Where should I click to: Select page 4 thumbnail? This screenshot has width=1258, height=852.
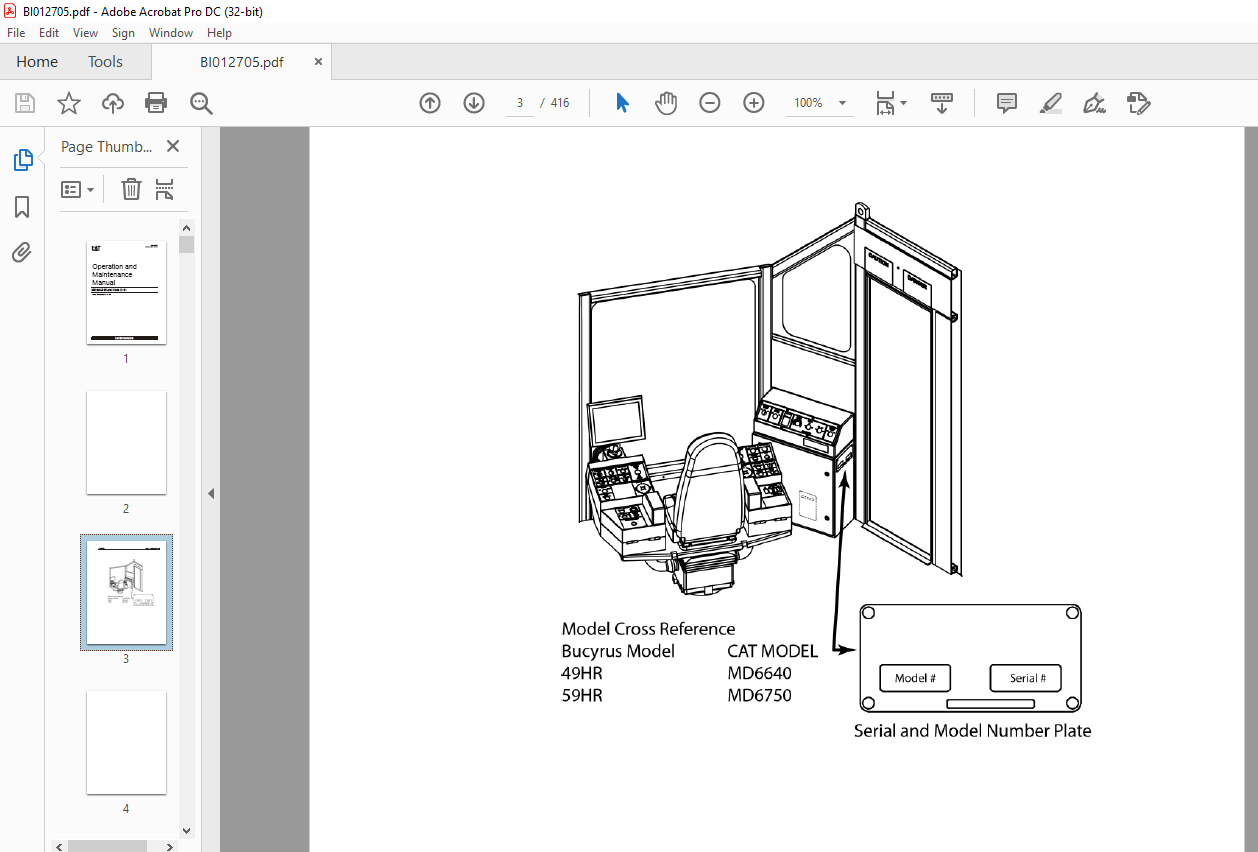tap(126, 743)
